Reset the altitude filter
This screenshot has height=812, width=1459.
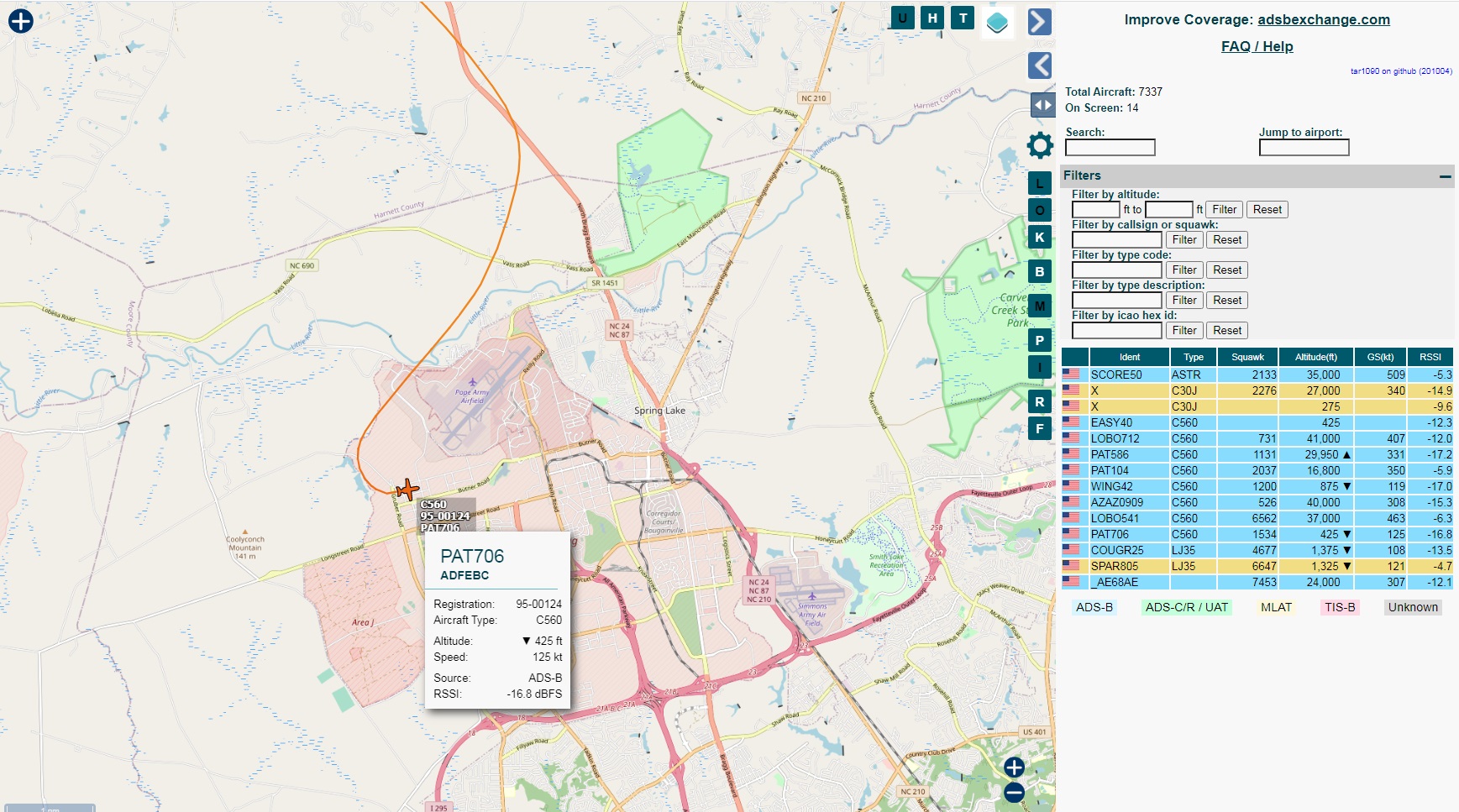click(x=1267, y=210)
